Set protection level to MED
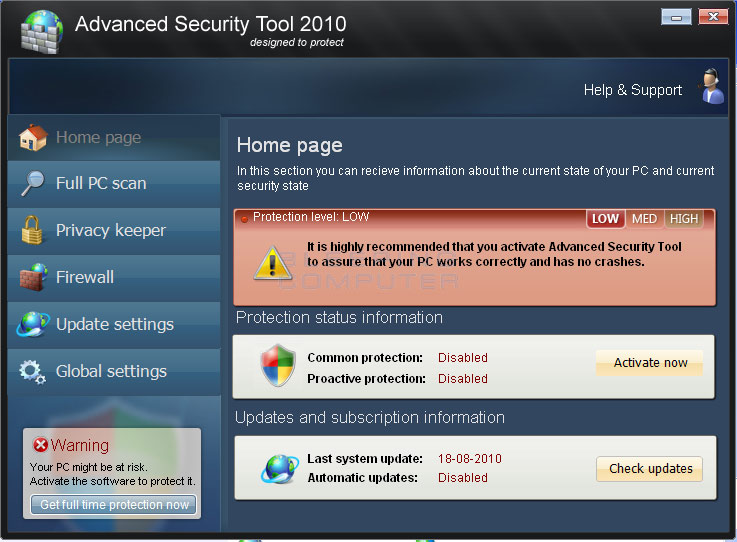Viewport: 737px width, 542px height. tap(644, 219)
